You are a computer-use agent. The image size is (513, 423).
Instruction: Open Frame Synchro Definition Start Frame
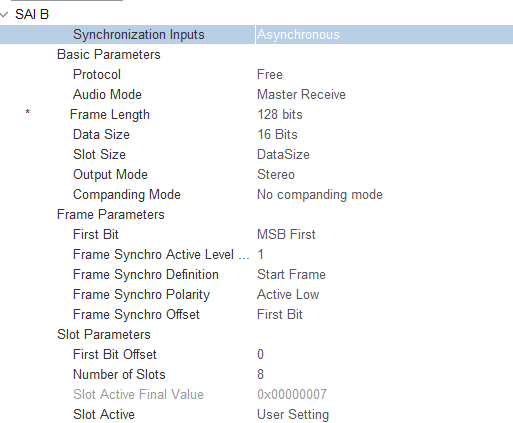coord(291,275)
